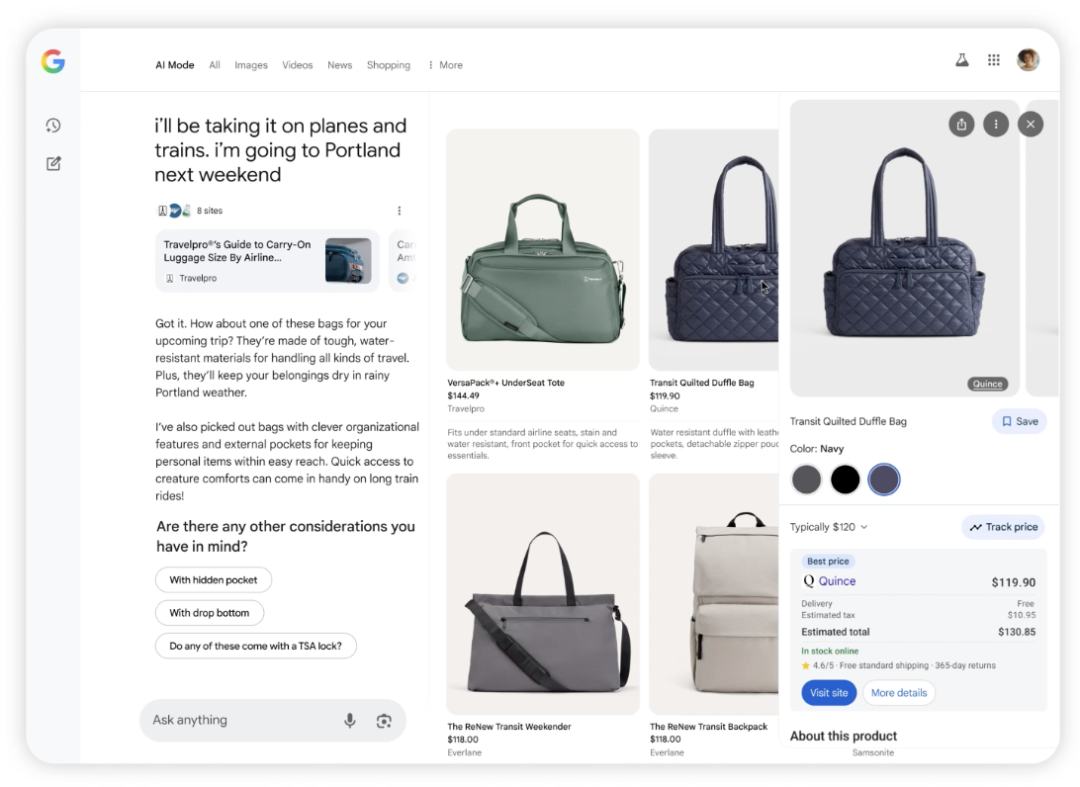1080x787 pixels.
Task: Expand the Typically $120 price dropdown
Action: pyautogui.click(x=829, y=527)
